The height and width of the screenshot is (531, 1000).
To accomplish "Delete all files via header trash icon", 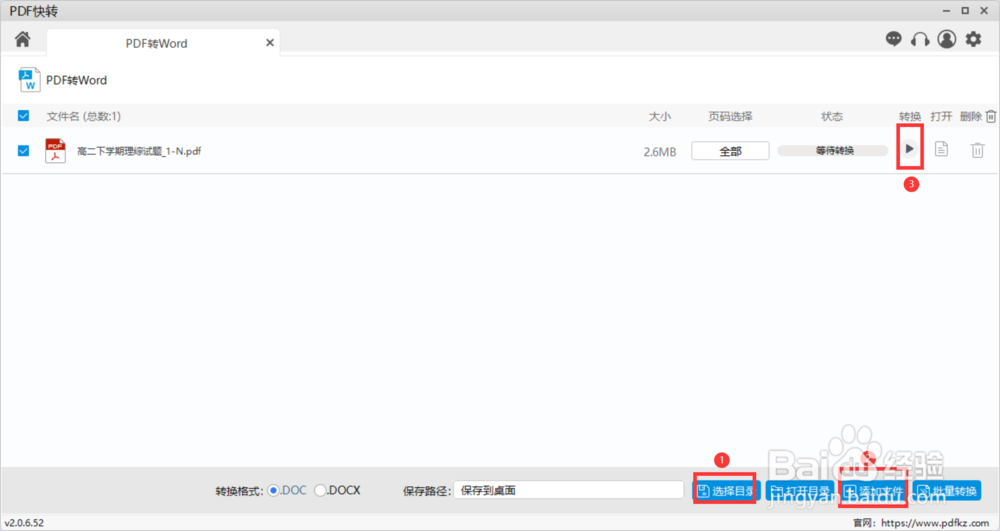I will pos(990,116).
